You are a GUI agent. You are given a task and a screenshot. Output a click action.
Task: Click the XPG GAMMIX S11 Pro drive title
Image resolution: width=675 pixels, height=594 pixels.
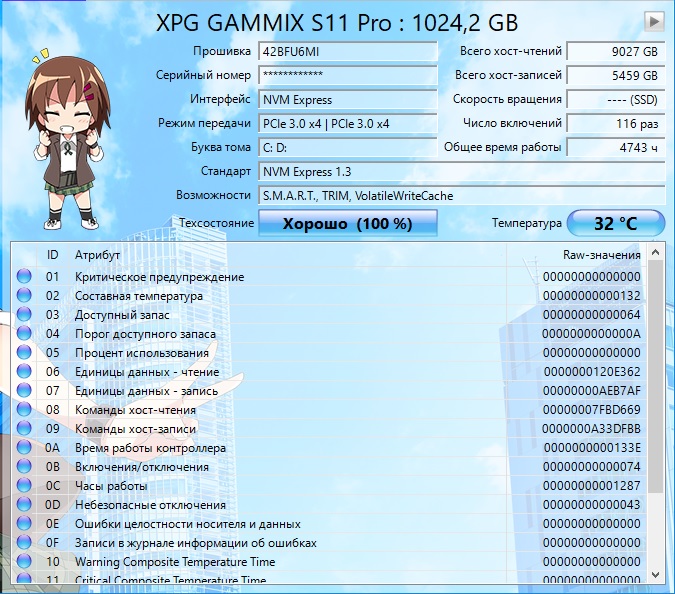point(337,22)
